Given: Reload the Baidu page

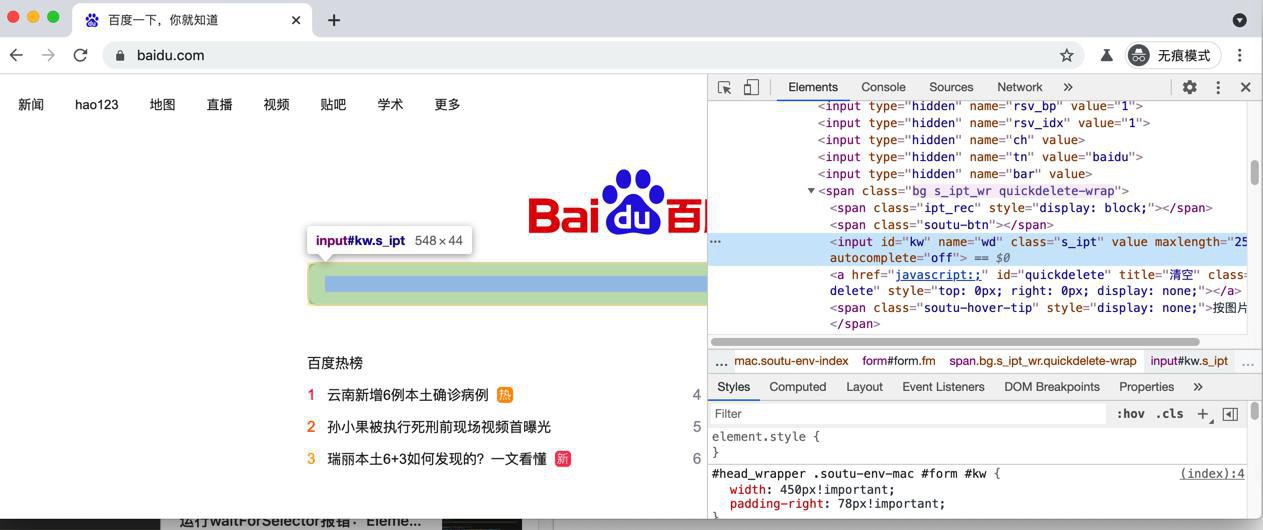Looking at the screenshot, I should coord(80,55).
